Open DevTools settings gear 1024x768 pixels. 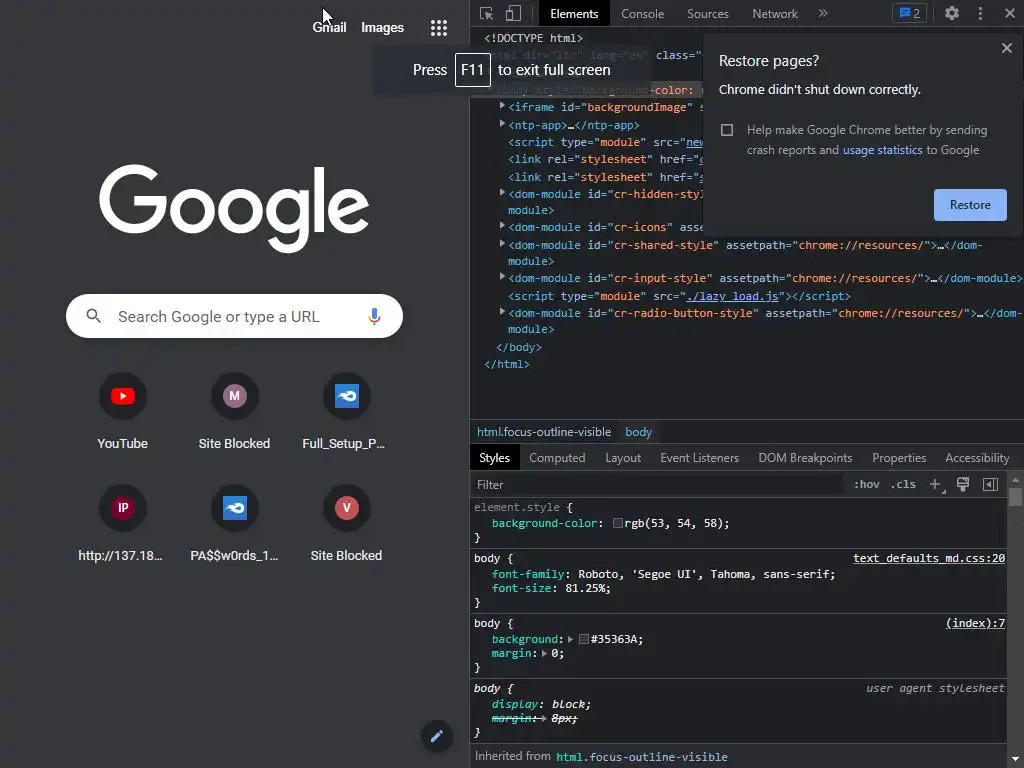click(952, 13)
